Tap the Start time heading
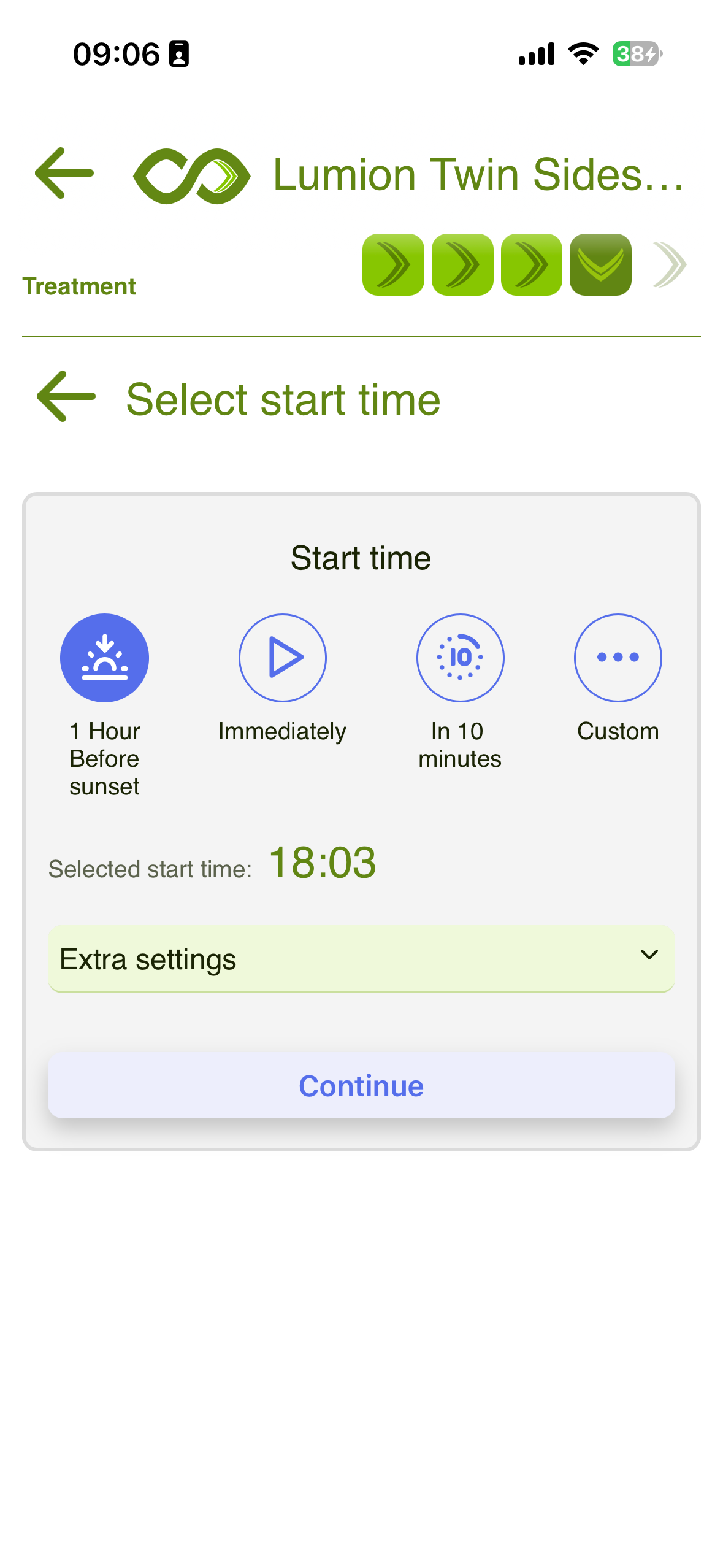 361,558
